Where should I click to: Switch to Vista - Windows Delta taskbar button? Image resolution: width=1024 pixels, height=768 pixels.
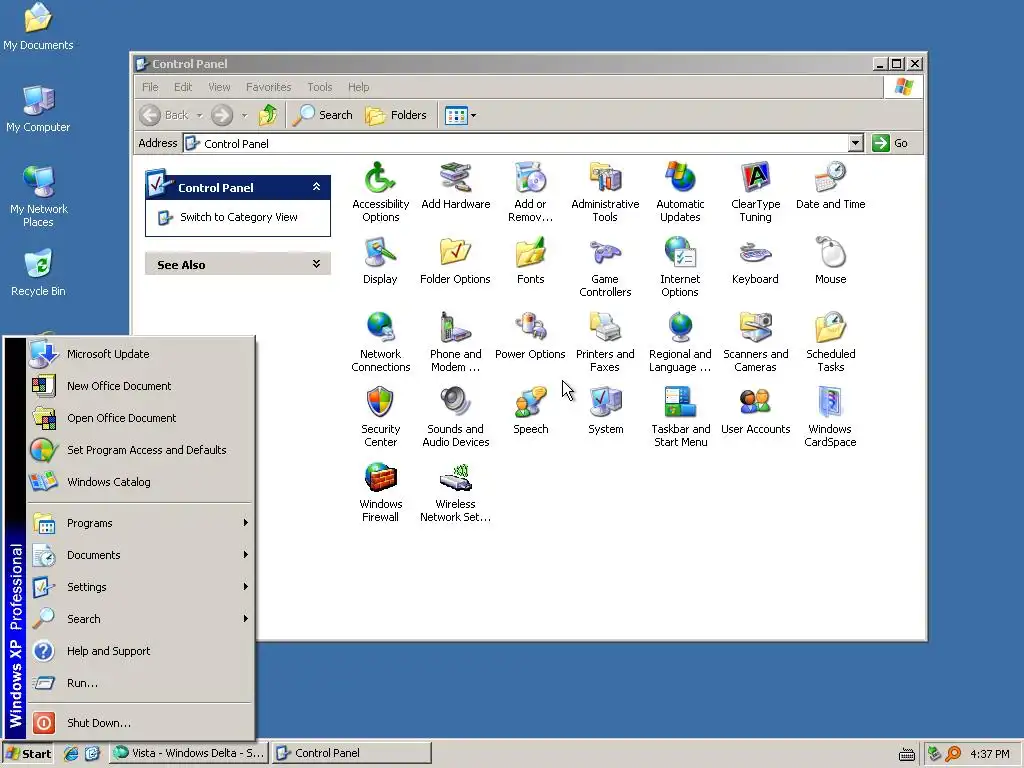click(x=188, y=754)
